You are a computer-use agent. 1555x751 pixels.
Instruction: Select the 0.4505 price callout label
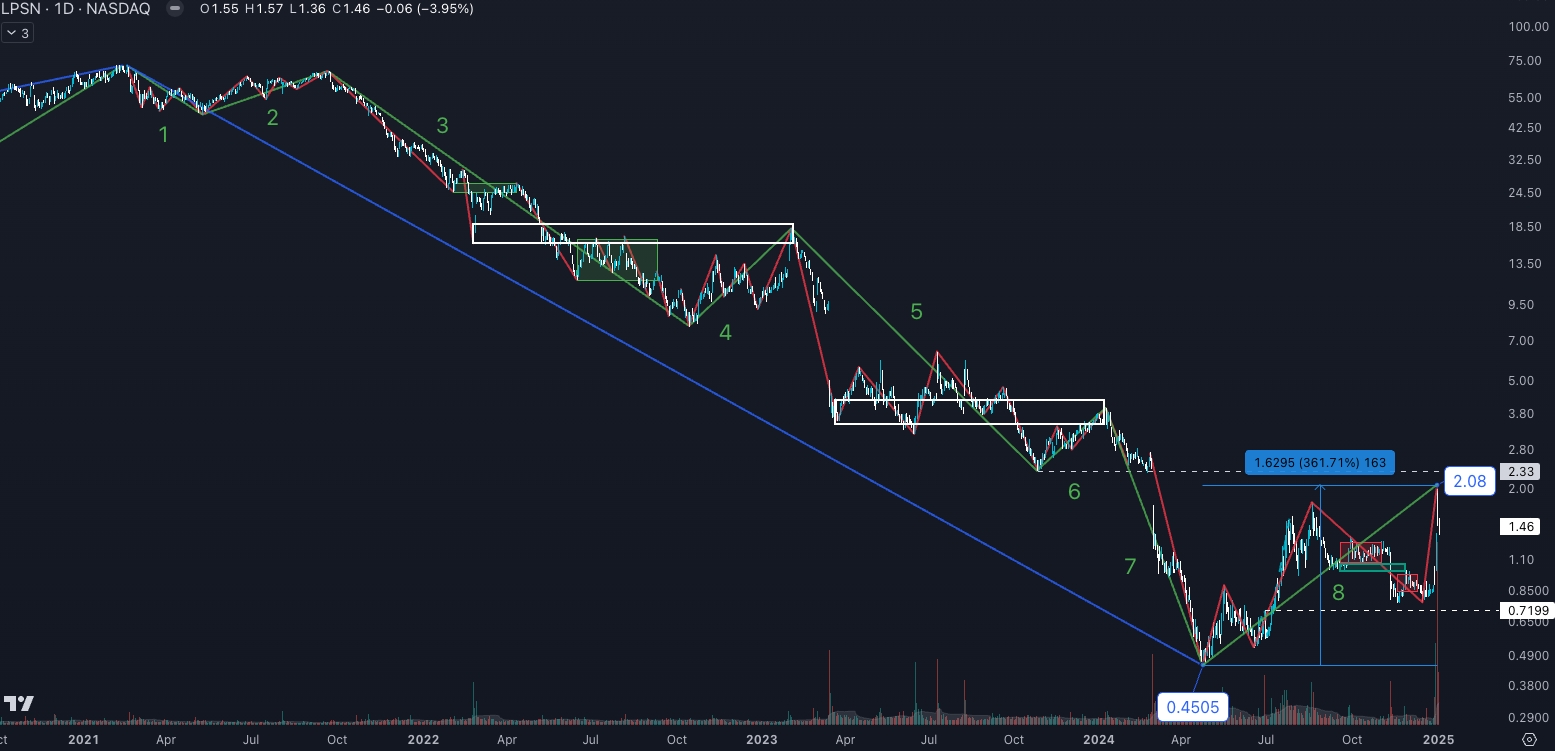(1192, 707)
